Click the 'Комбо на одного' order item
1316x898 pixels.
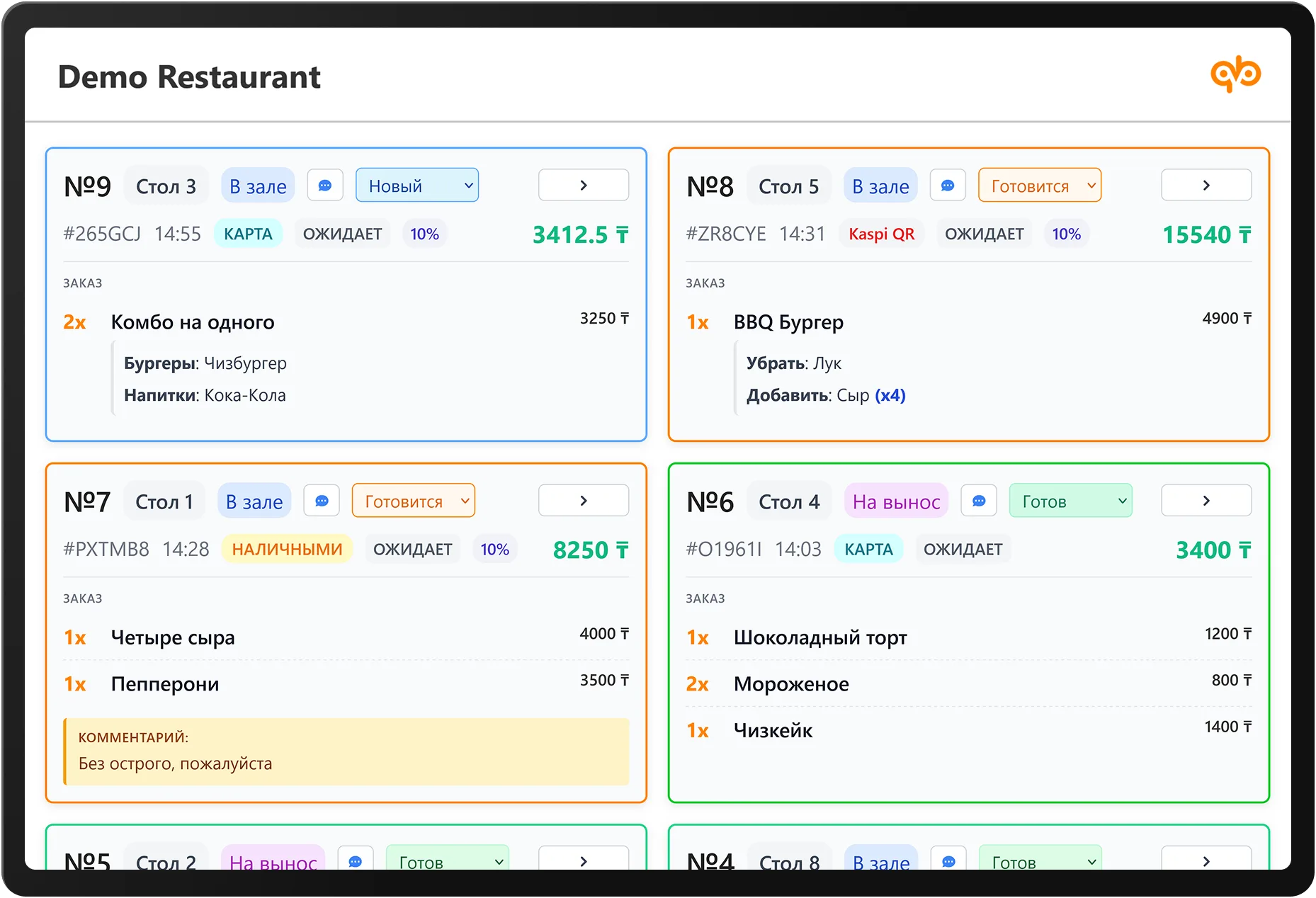[x=193, y=322]
